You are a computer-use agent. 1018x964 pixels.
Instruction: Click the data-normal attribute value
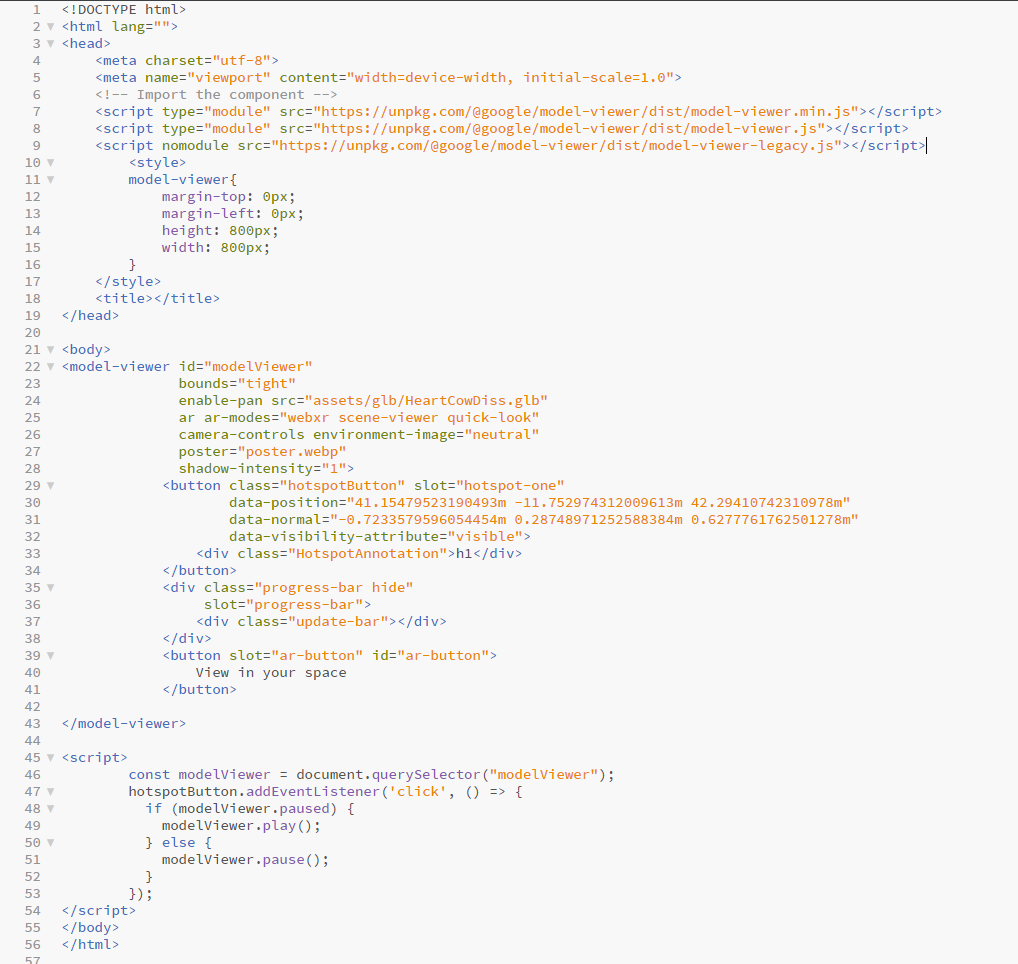point(595,519)
